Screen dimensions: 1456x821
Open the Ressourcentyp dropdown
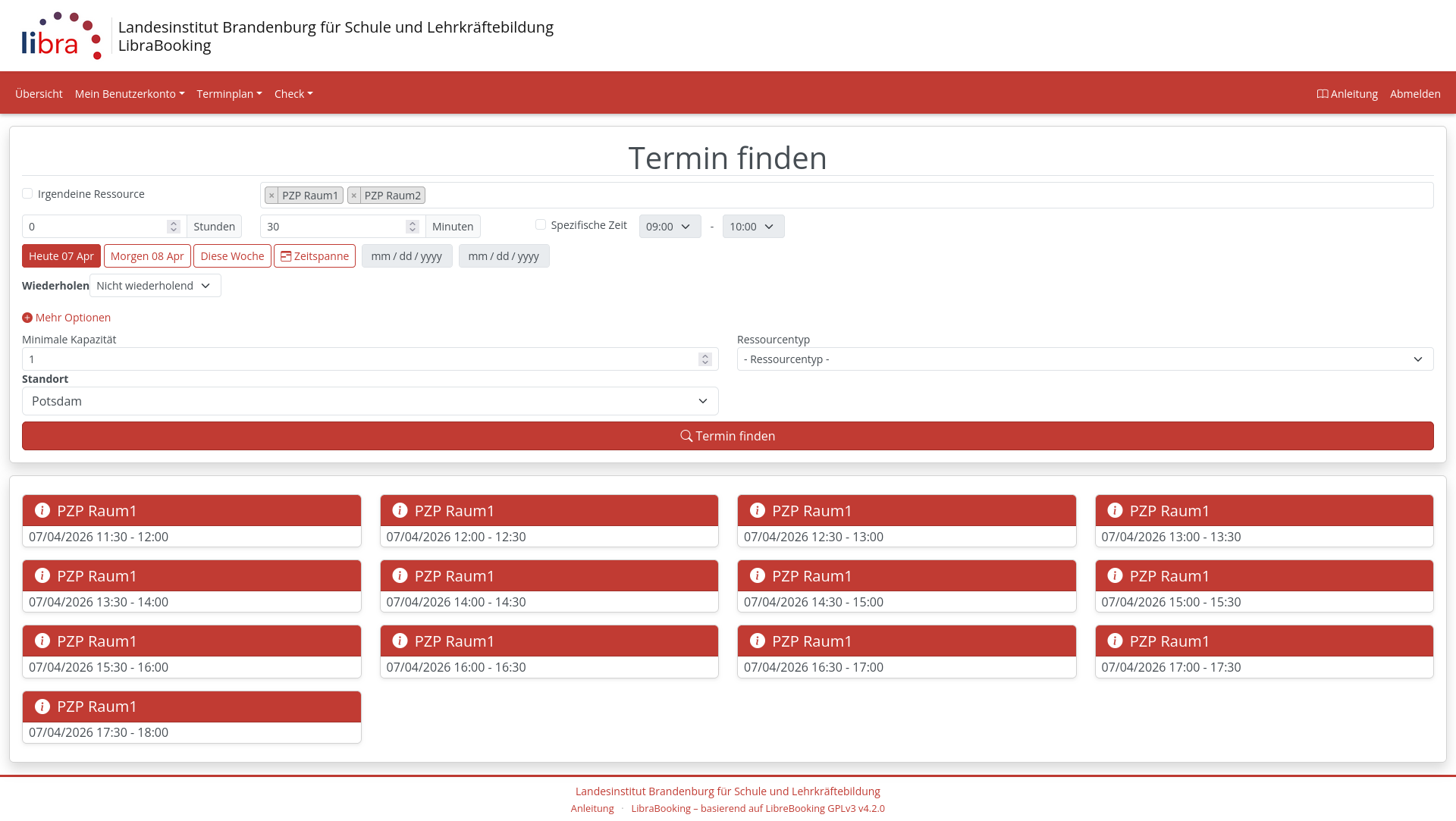coord(1084,359)
